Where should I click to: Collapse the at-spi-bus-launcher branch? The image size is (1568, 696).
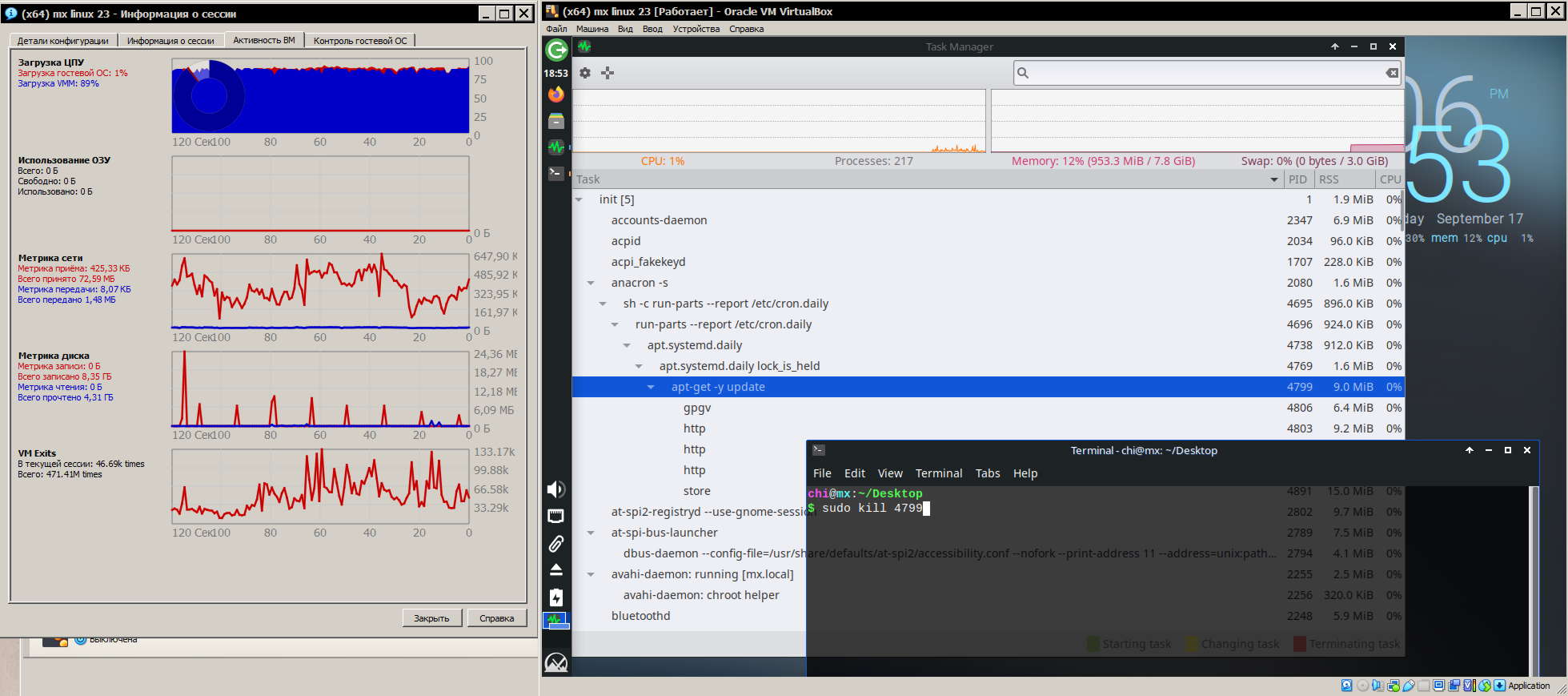click(591, 533)
